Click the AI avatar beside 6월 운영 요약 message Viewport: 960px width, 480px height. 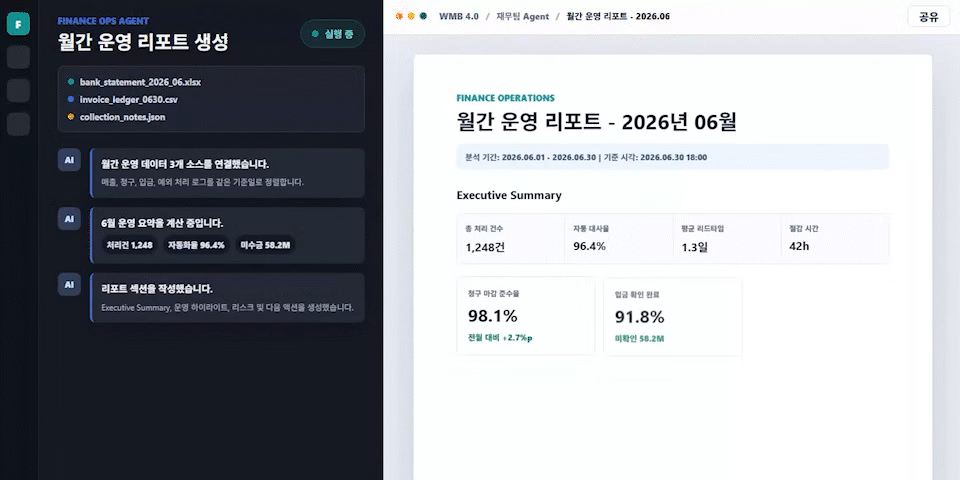tap(69, 219)
